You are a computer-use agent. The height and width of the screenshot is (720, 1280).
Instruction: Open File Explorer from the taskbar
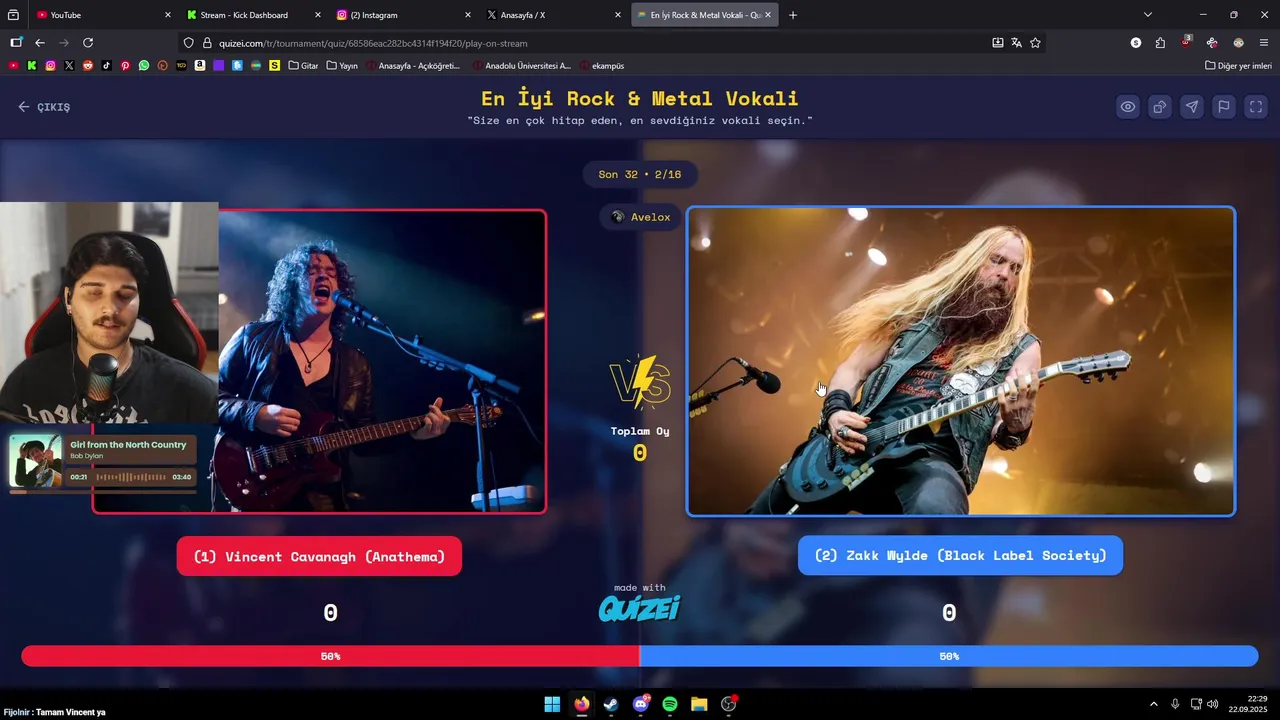point(699,704)
